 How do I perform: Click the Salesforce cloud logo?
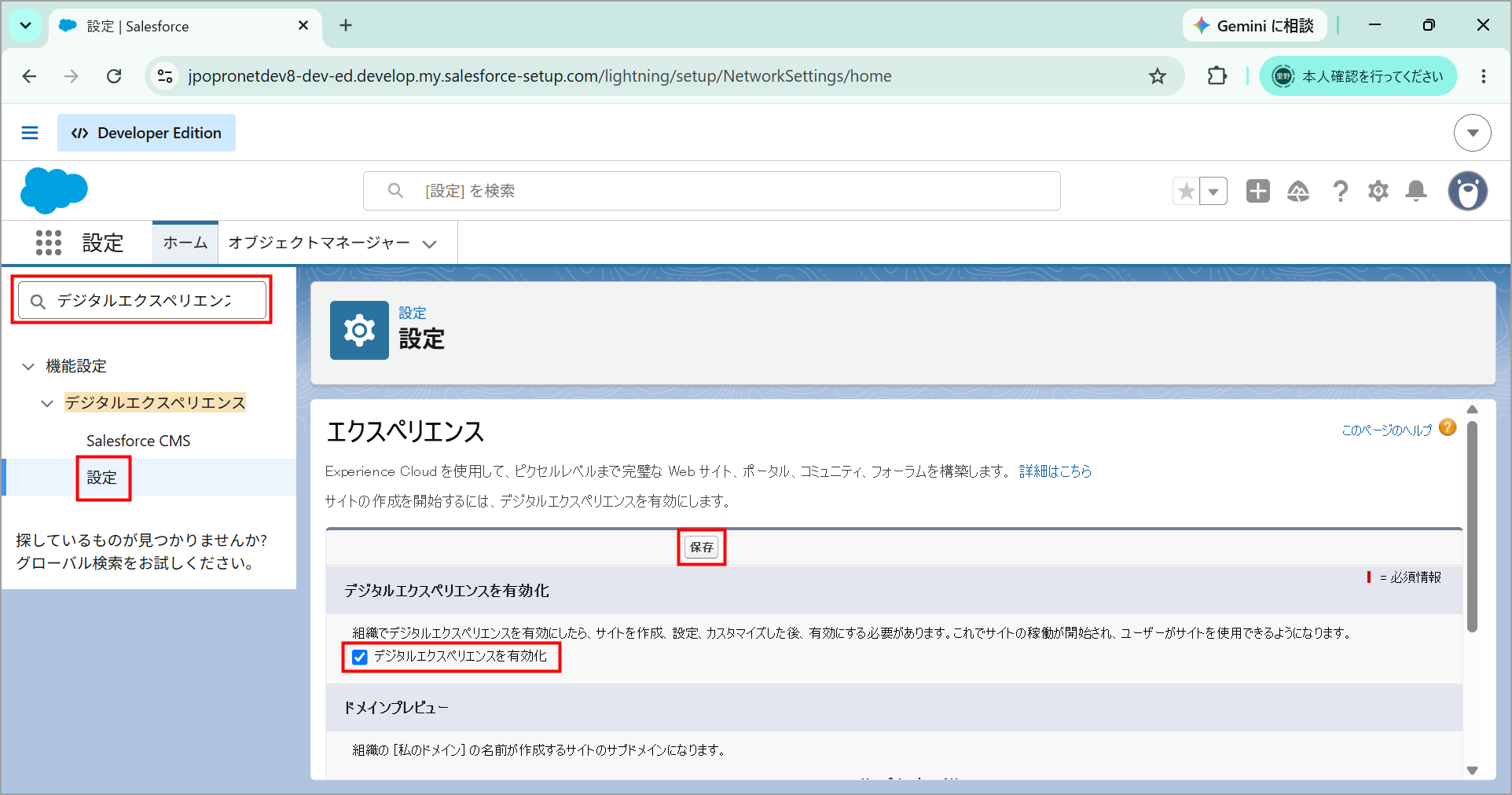53,191
